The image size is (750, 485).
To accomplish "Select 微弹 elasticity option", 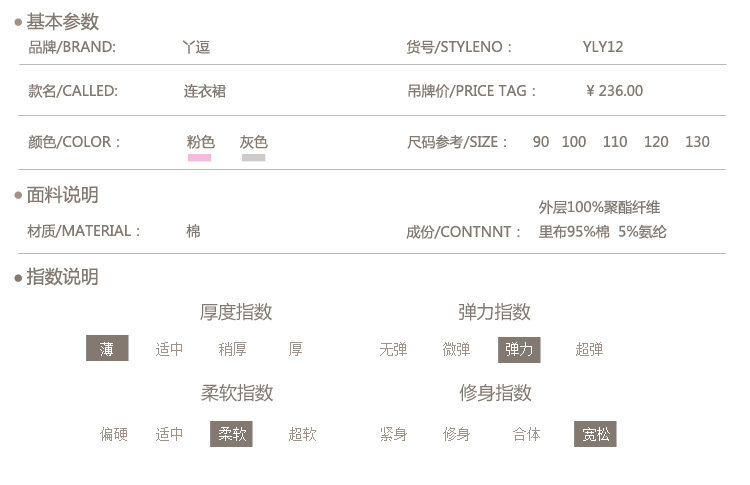I will pos(456,349).
